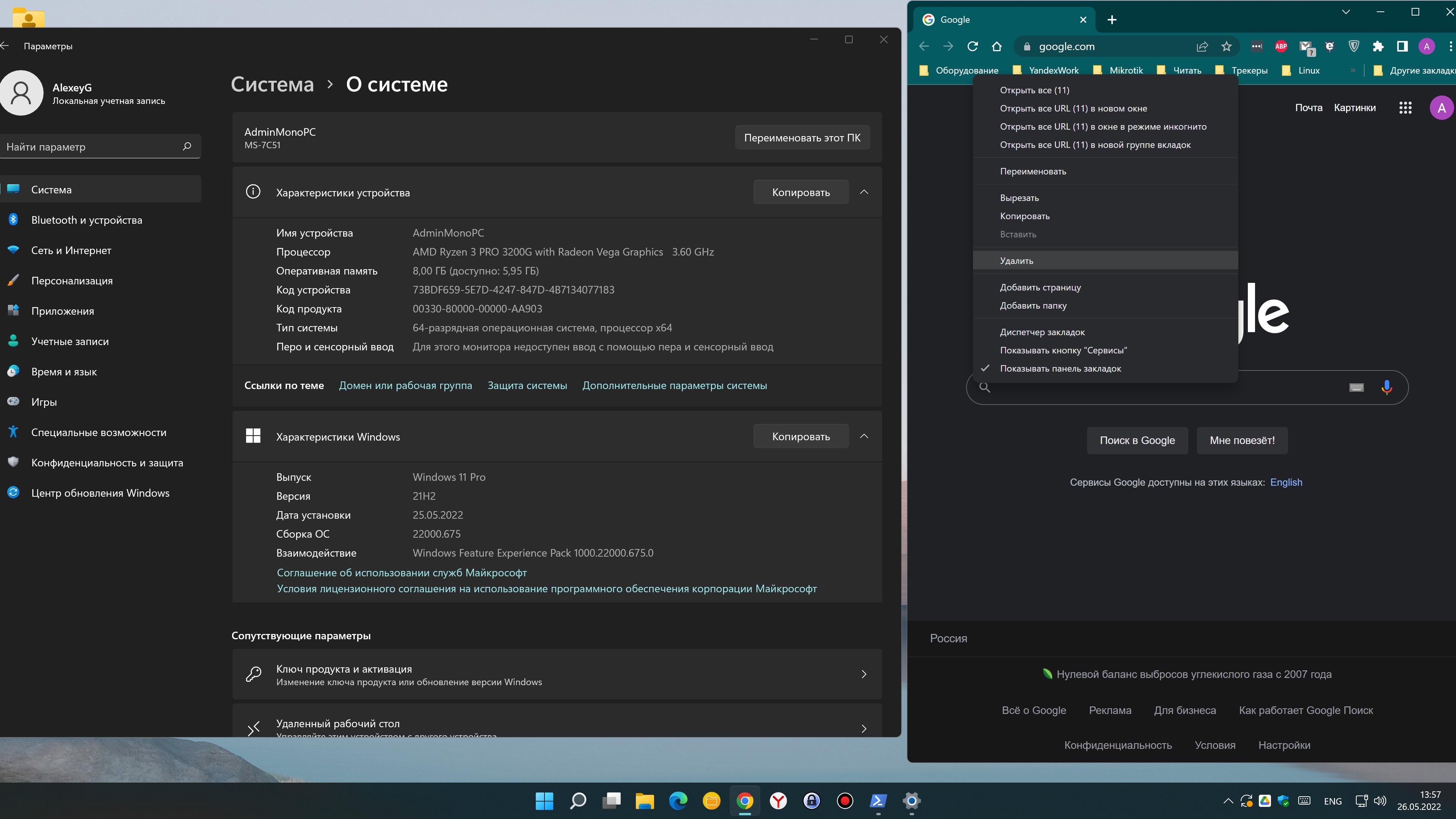
Task: Open Защита системы link
Action: pyautogui.click(x=527, y=386)
